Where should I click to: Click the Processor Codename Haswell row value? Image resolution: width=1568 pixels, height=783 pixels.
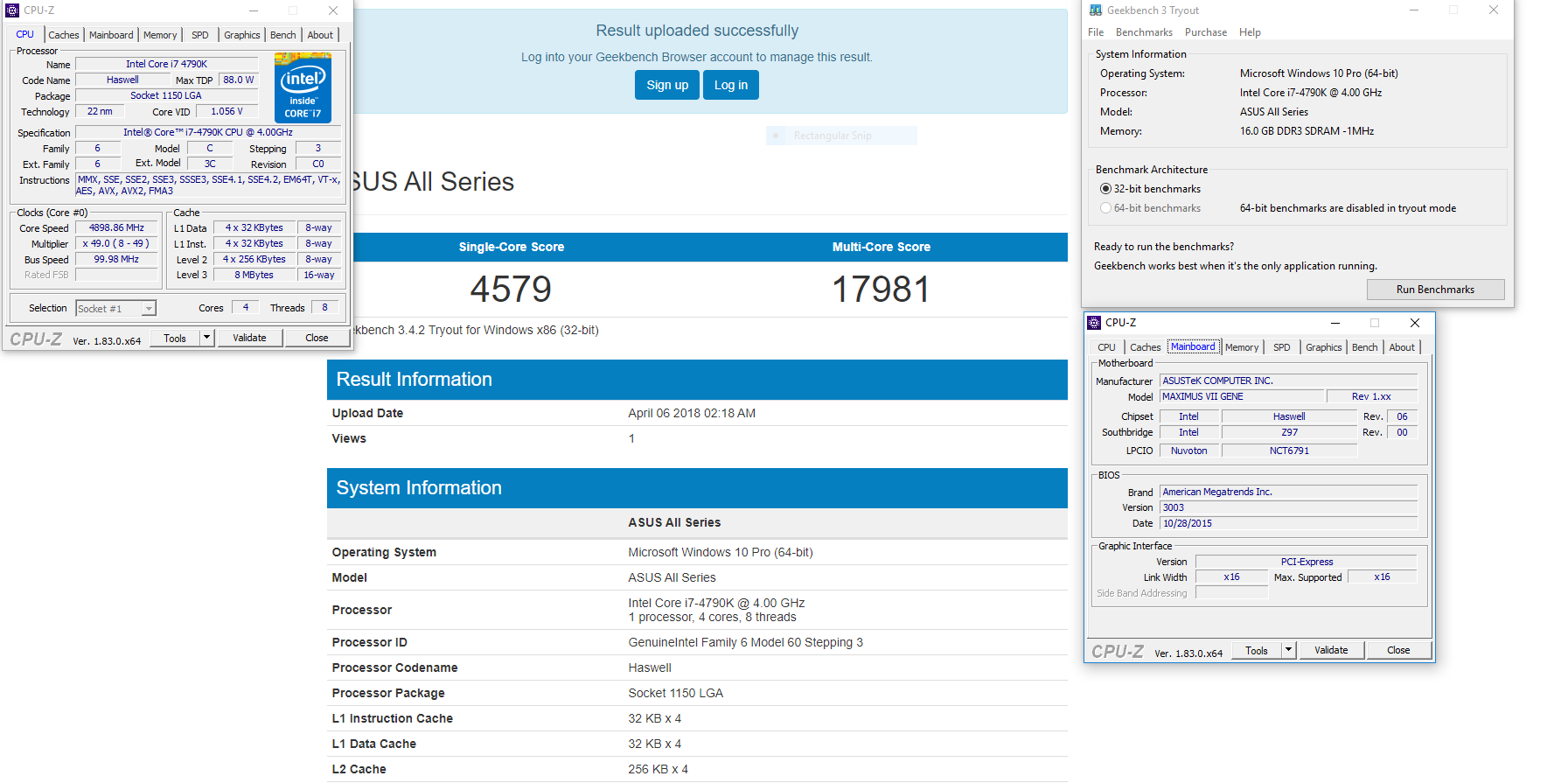(650, 668)
